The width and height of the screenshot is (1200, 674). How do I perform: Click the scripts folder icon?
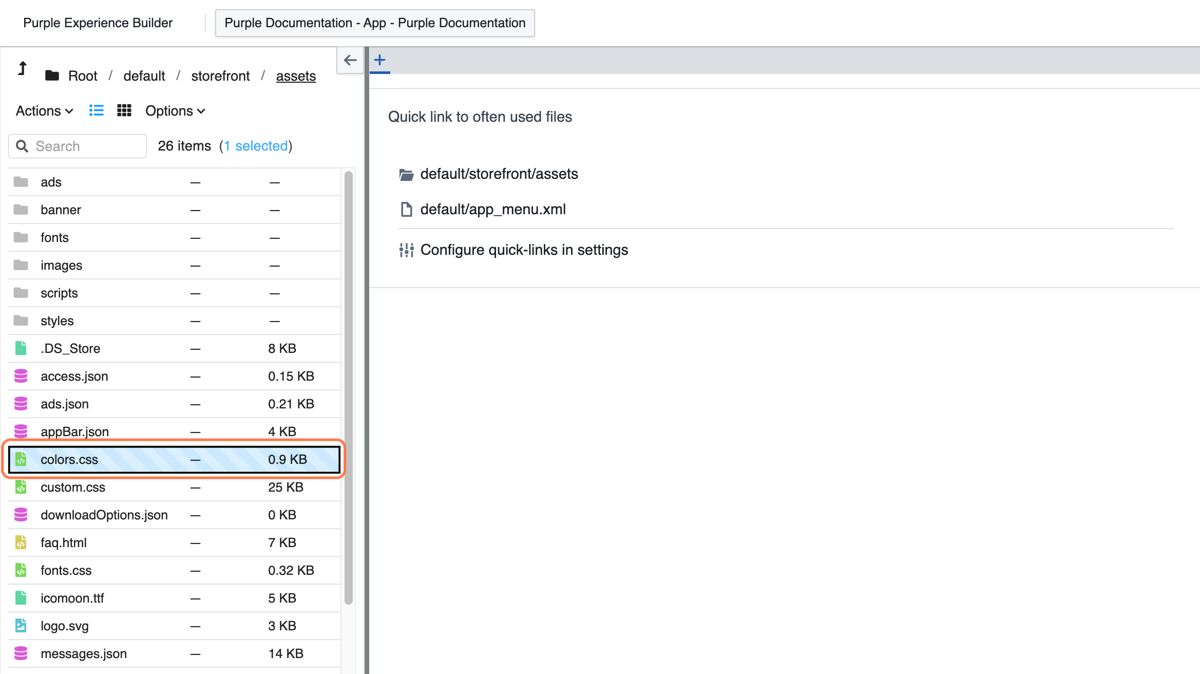point(21,293)
